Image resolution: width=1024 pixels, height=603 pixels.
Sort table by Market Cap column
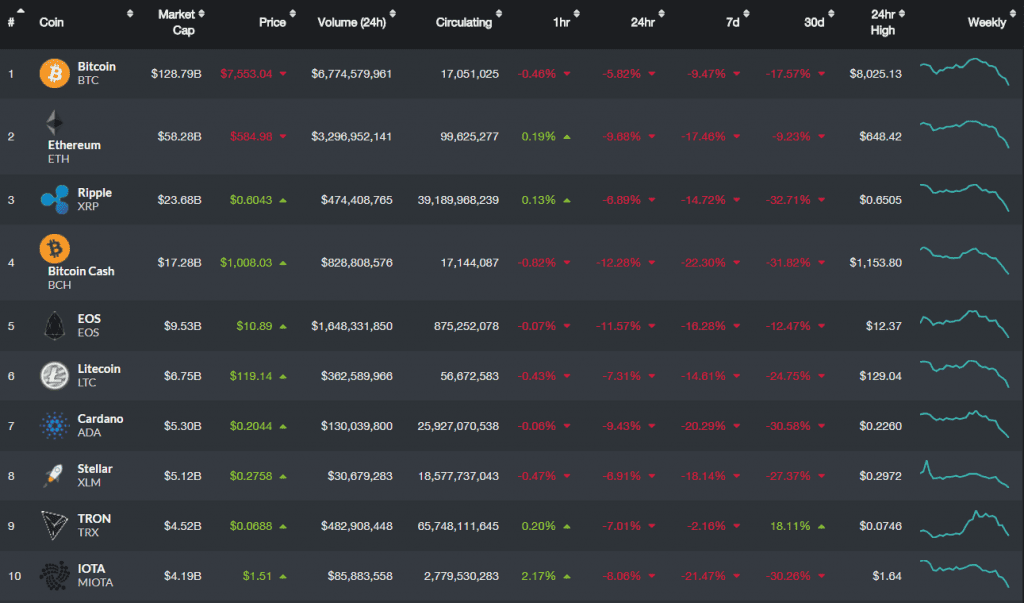201,14
